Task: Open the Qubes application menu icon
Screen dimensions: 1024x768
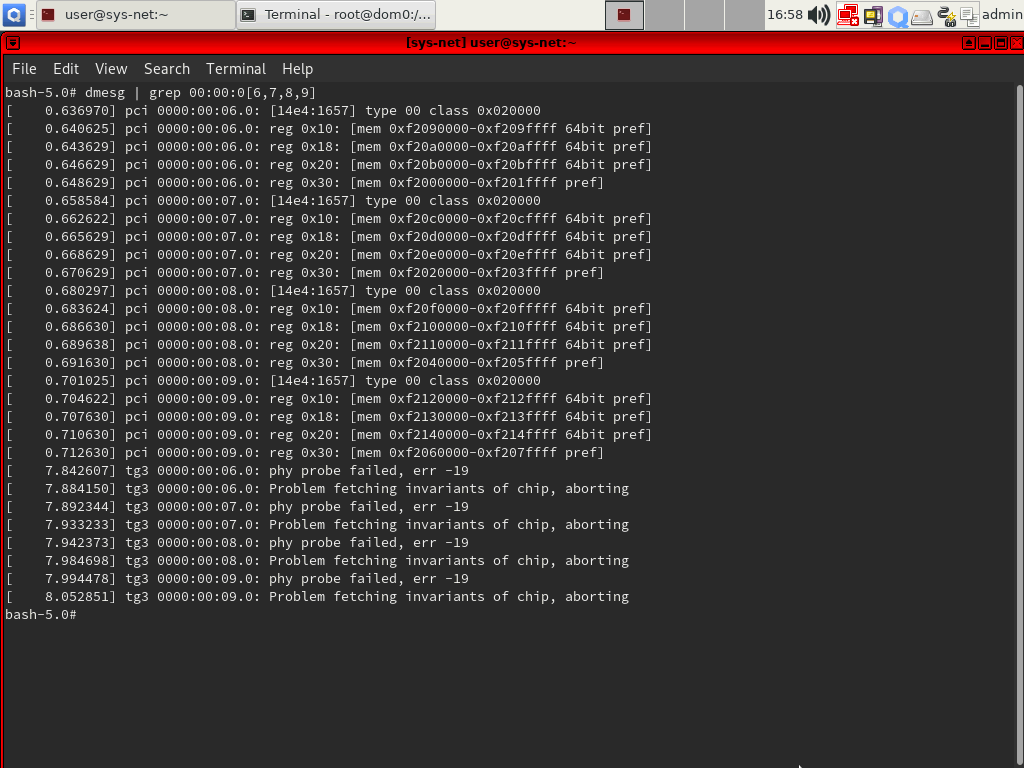Action: click(14, 14)
